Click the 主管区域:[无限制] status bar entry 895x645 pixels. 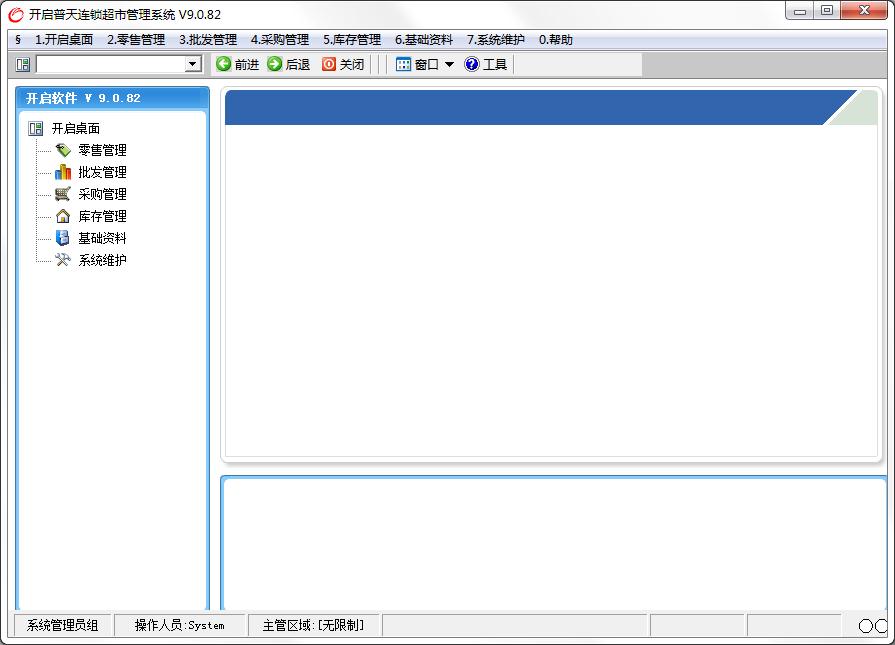coord(313,625)
